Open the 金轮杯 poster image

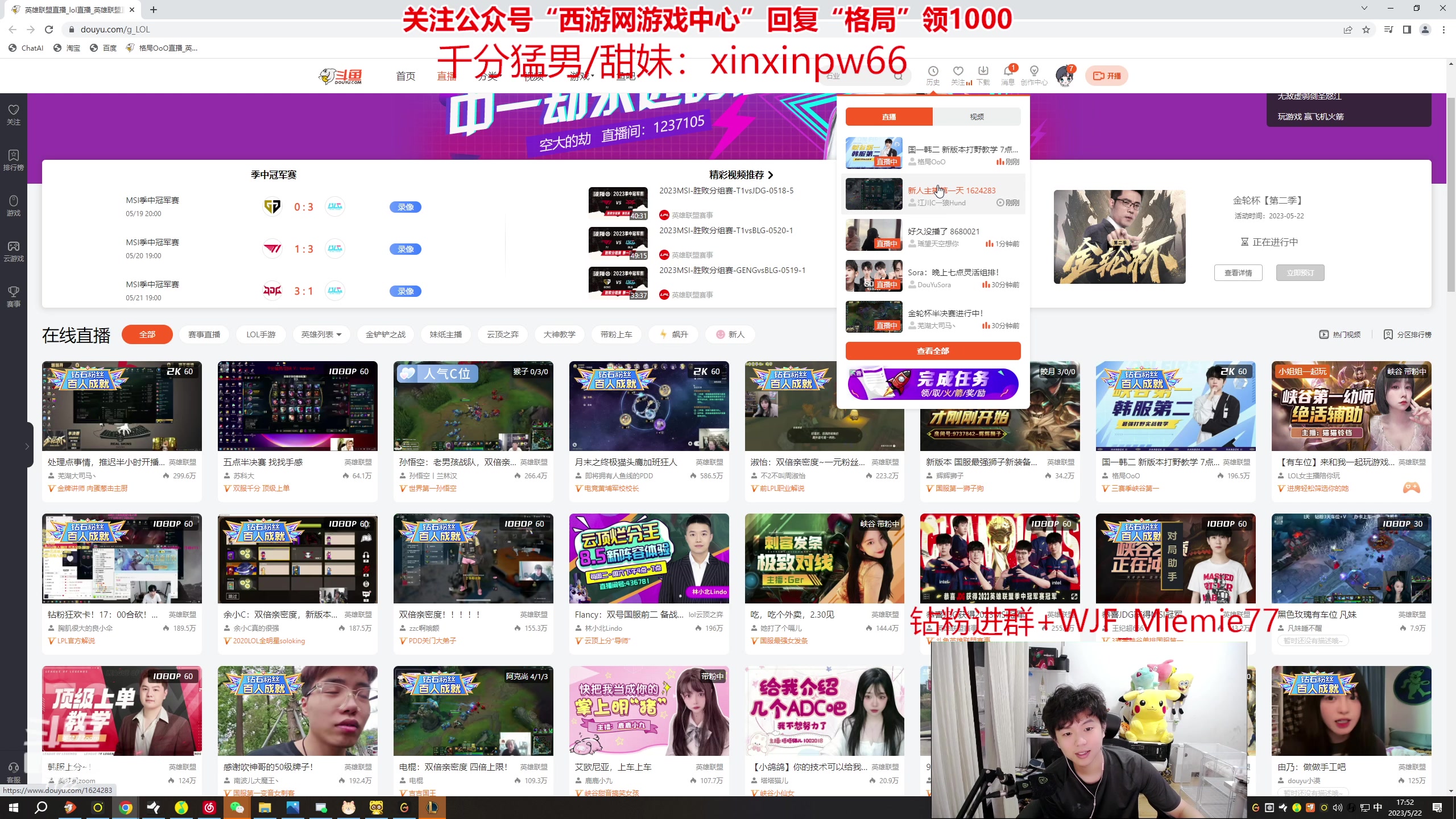coord(1119,237)
